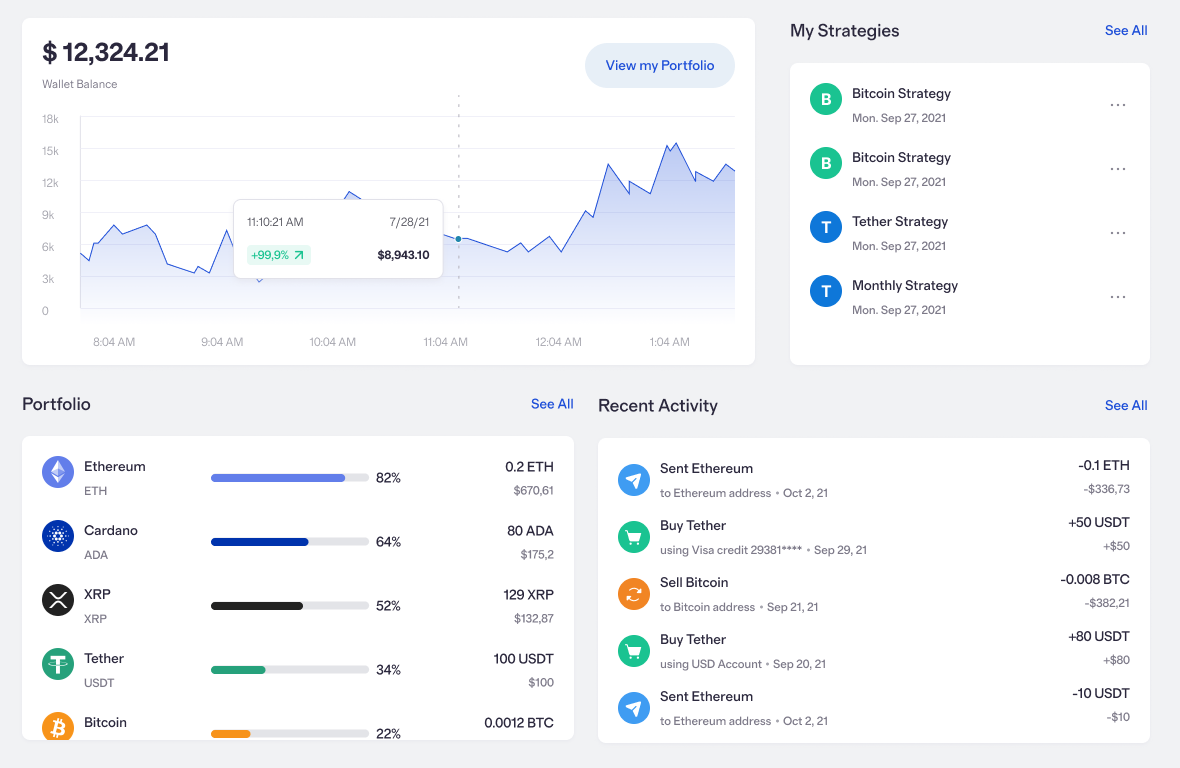
Task: Open options menu for the first Bitcoin Strategy
Action: pyautogui.click(x=1118, y=105)
